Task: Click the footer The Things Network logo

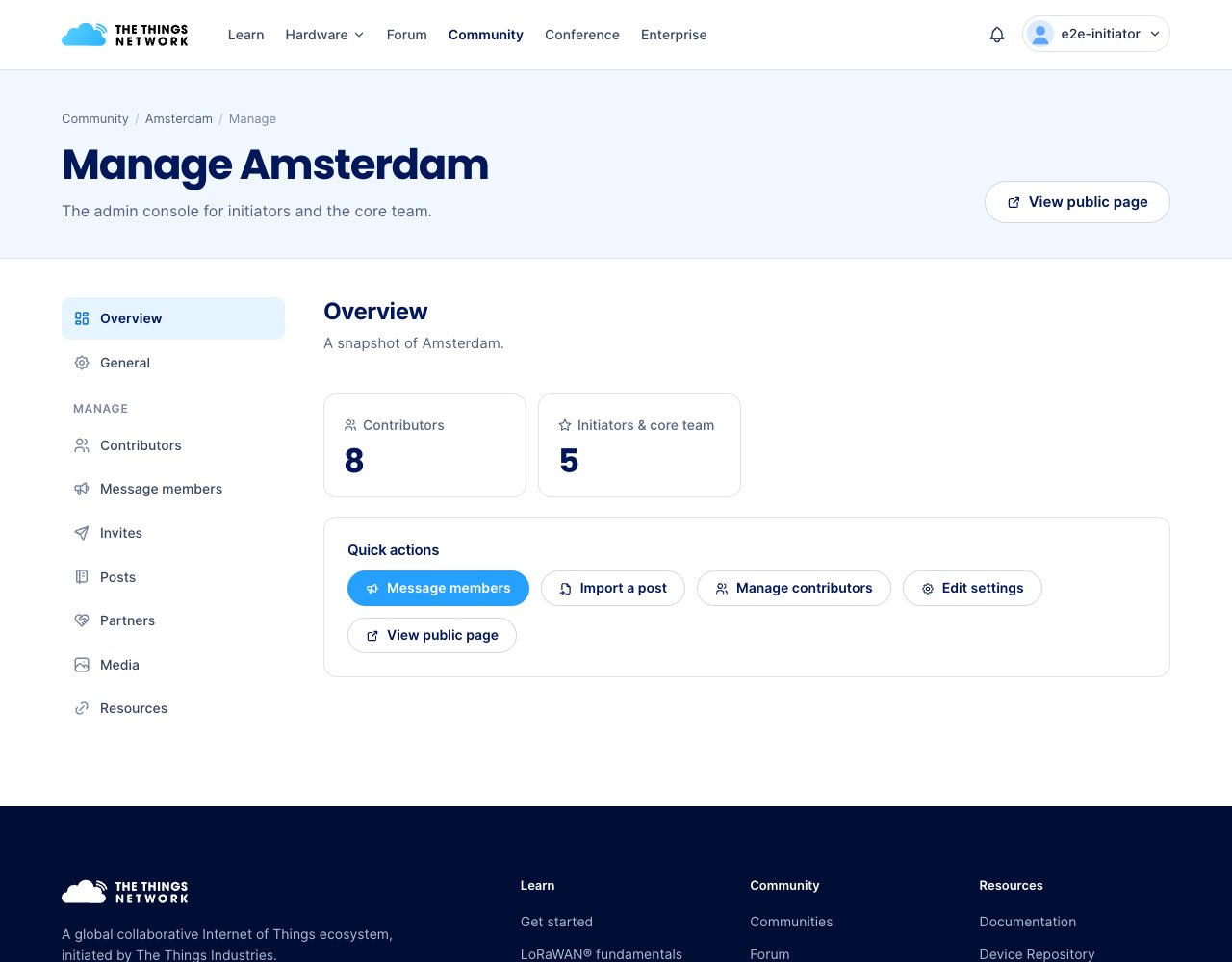Action: click(x=125, y=892)
